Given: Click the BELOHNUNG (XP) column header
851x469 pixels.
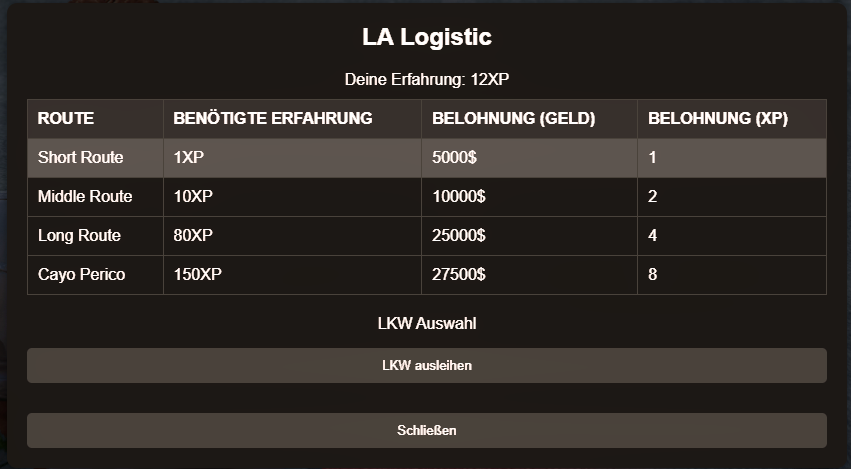Looking at the screenshot, I should click(718, 119).
